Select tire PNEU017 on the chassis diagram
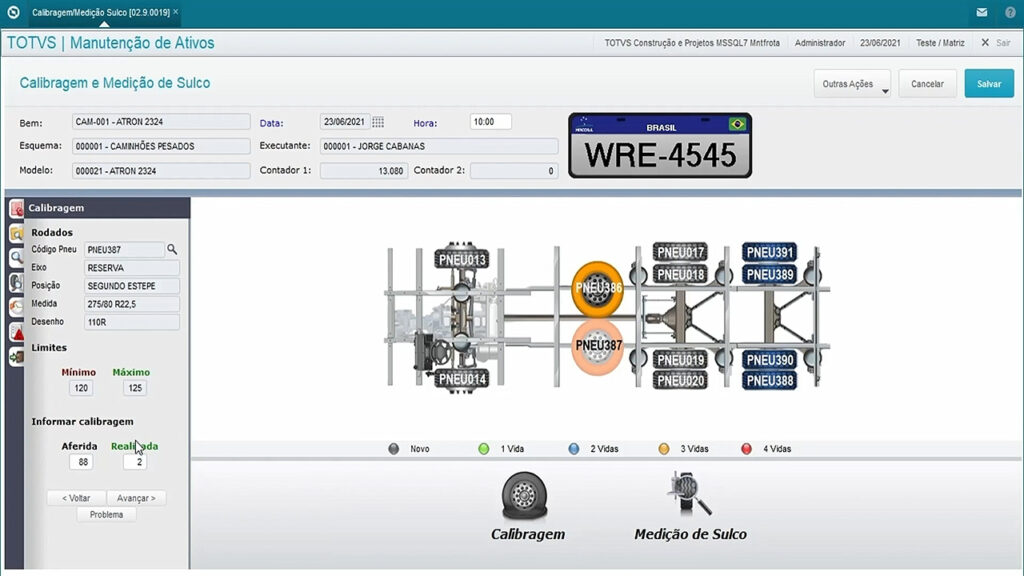 tap(680, 252)
